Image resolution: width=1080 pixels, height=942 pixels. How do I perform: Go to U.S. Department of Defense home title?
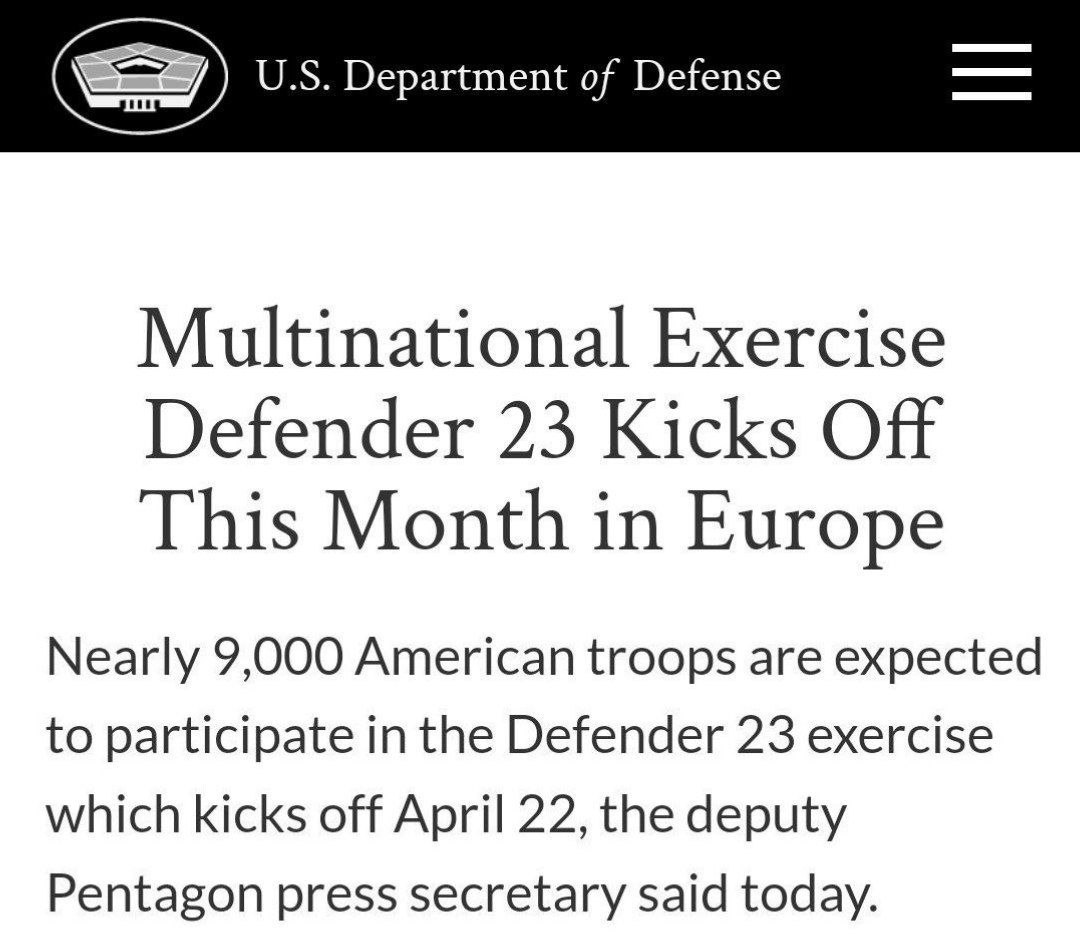pos(519,76)
